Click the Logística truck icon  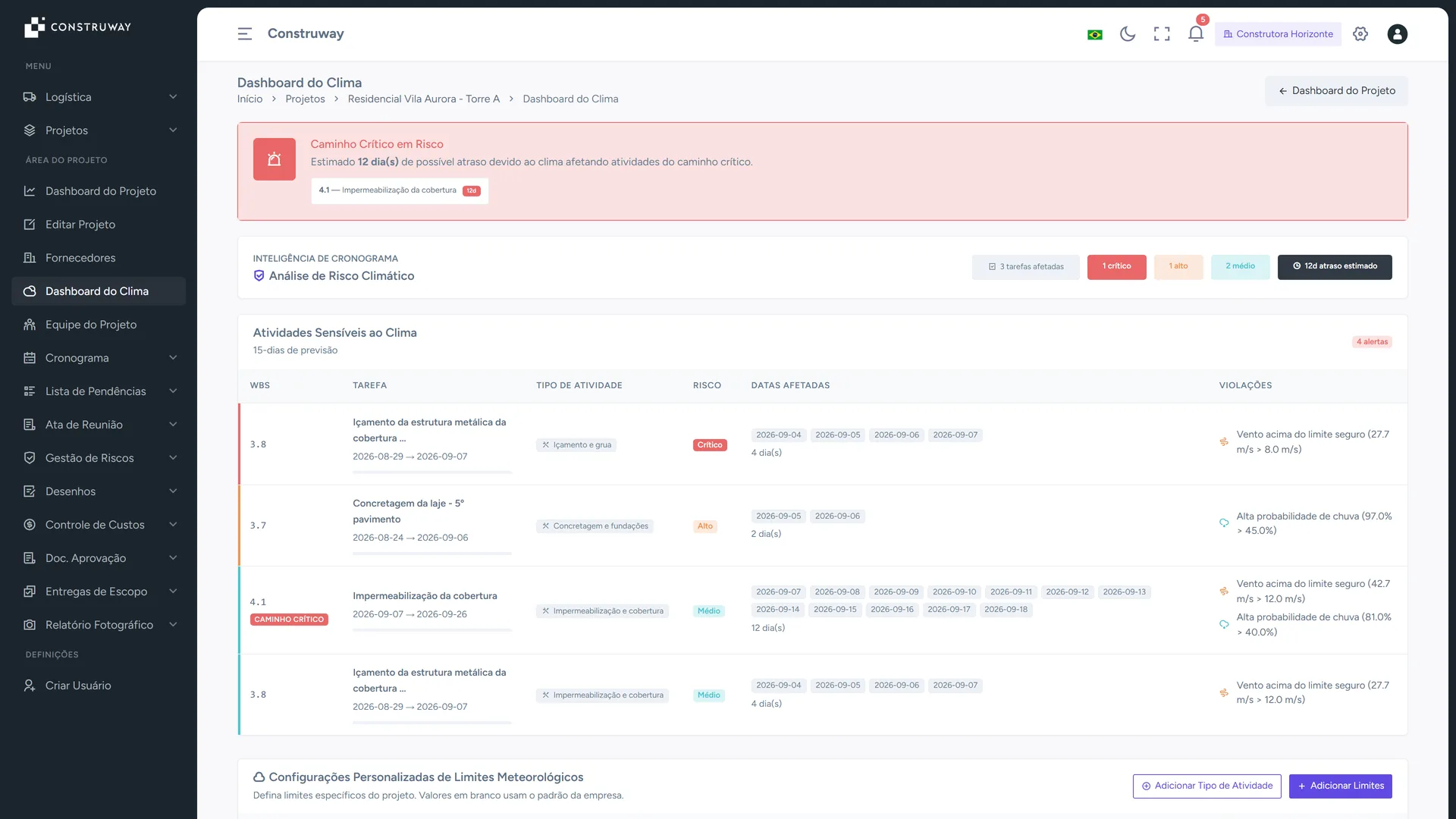(30, 97)
